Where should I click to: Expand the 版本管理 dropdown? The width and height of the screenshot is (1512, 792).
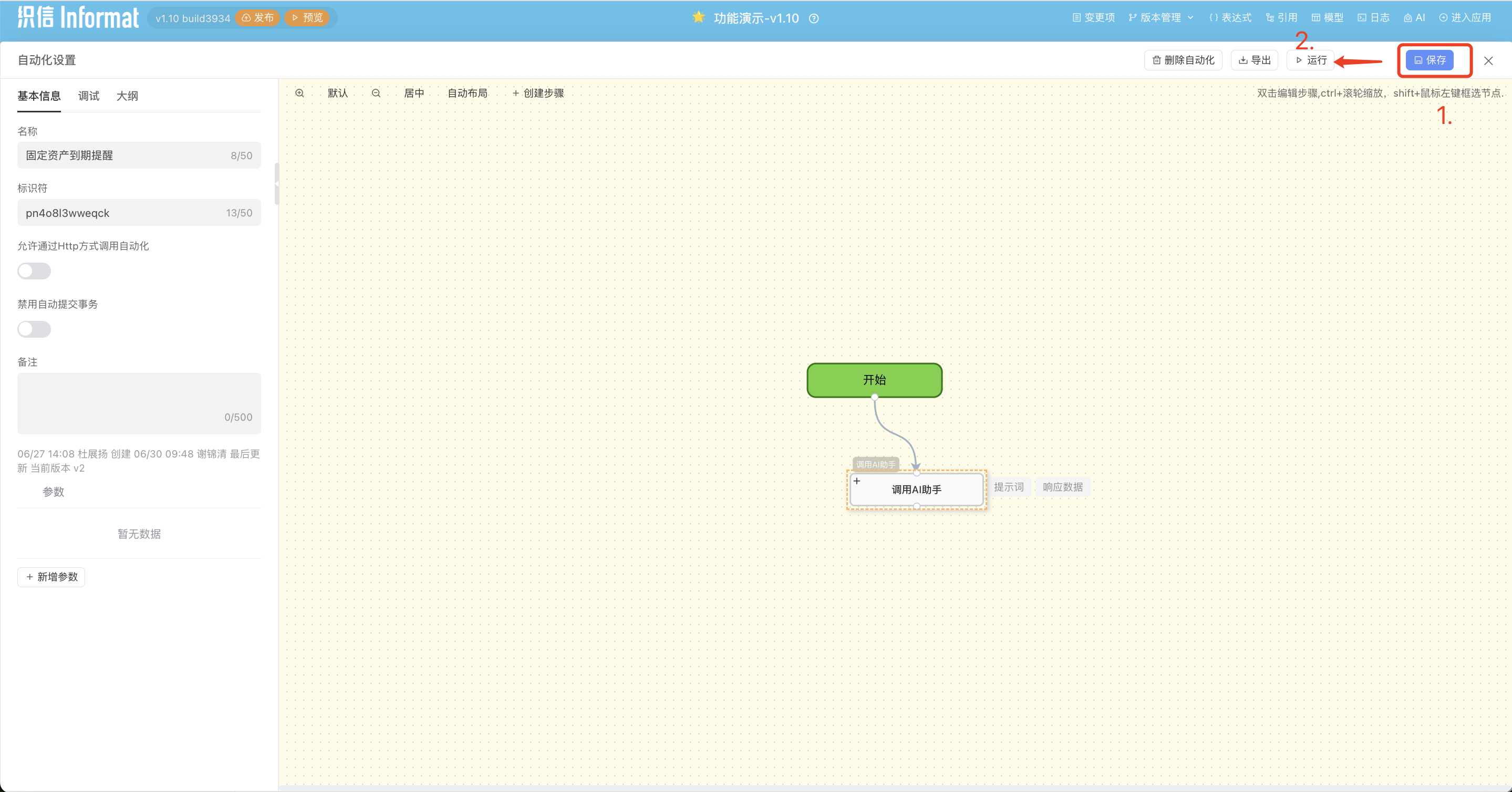pos(1161,18)
